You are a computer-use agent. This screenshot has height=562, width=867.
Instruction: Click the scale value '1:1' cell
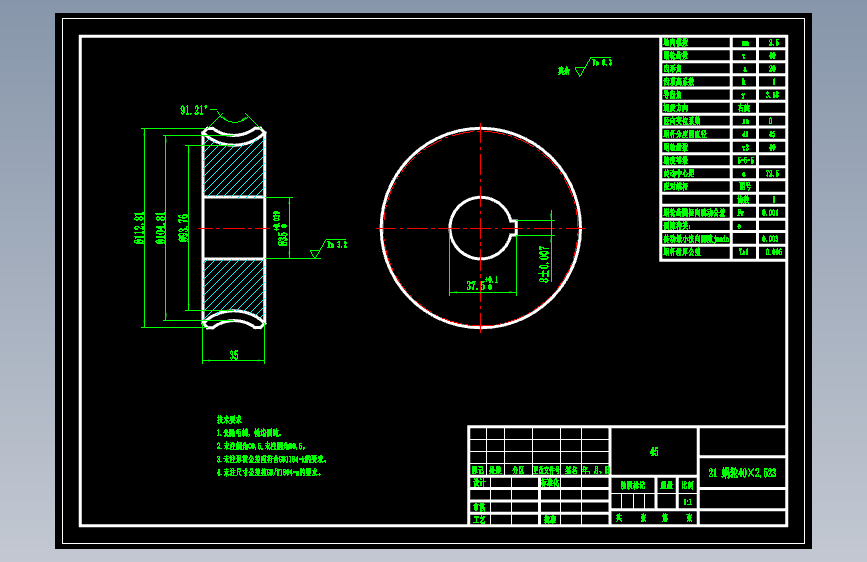click(x=688, y=502)
